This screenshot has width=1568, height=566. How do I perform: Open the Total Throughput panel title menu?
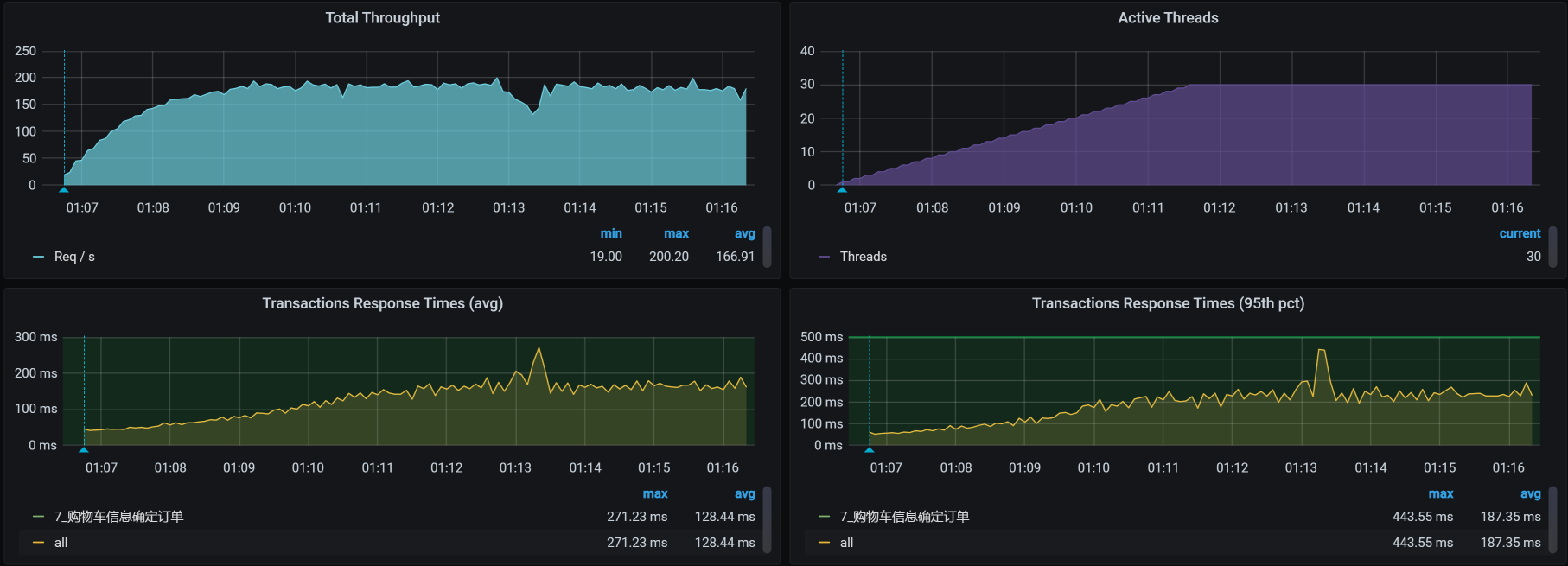pyautogui.click(x=382, y=17)
